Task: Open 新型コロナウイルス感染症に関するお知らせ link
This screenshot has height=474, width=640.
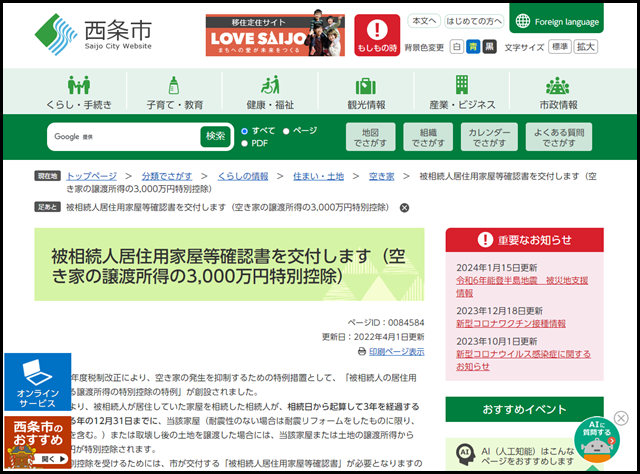Action: [x=523, y=360]
